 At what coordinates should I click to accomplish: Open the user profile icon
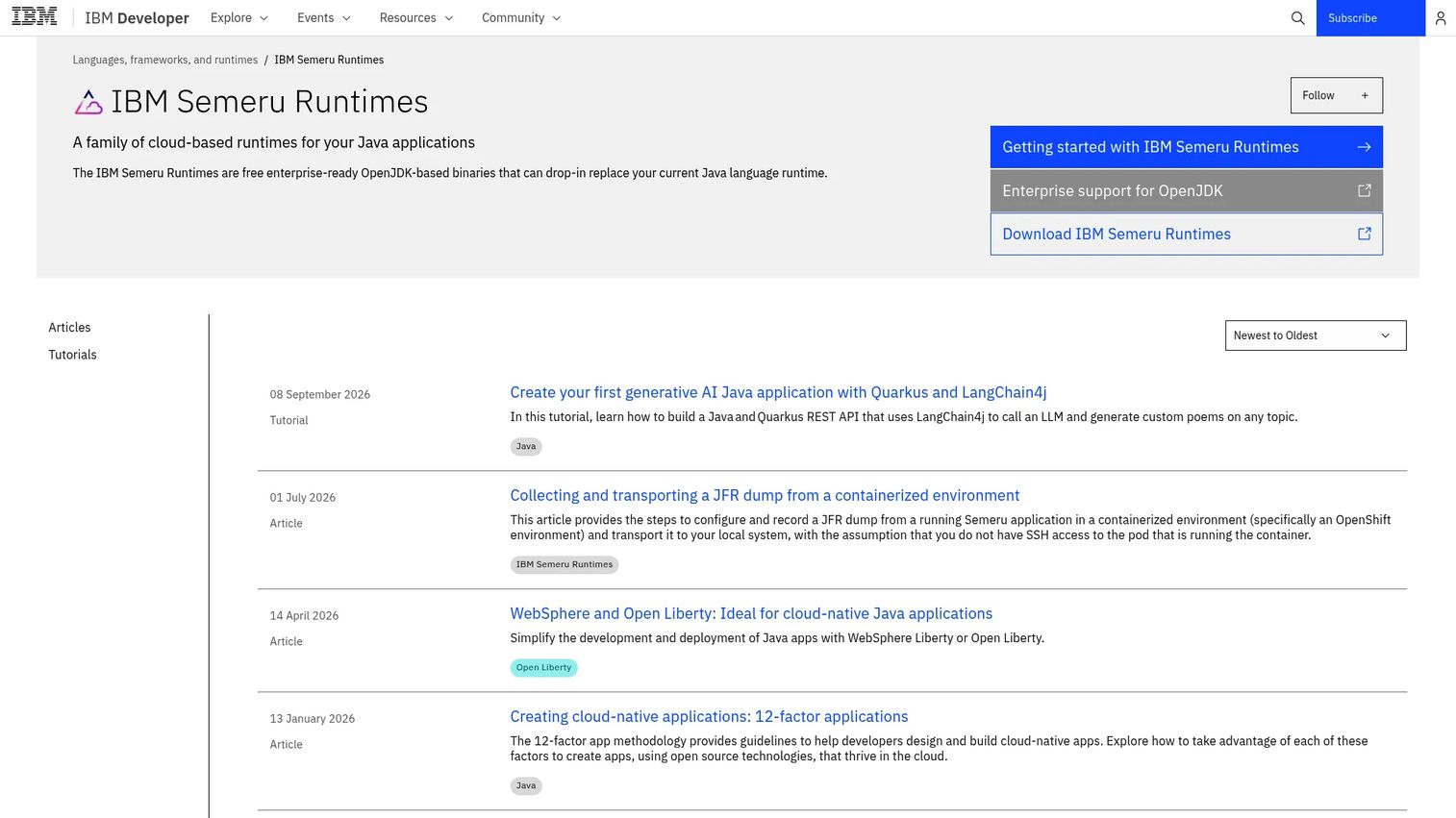[x=1440, y=18]
